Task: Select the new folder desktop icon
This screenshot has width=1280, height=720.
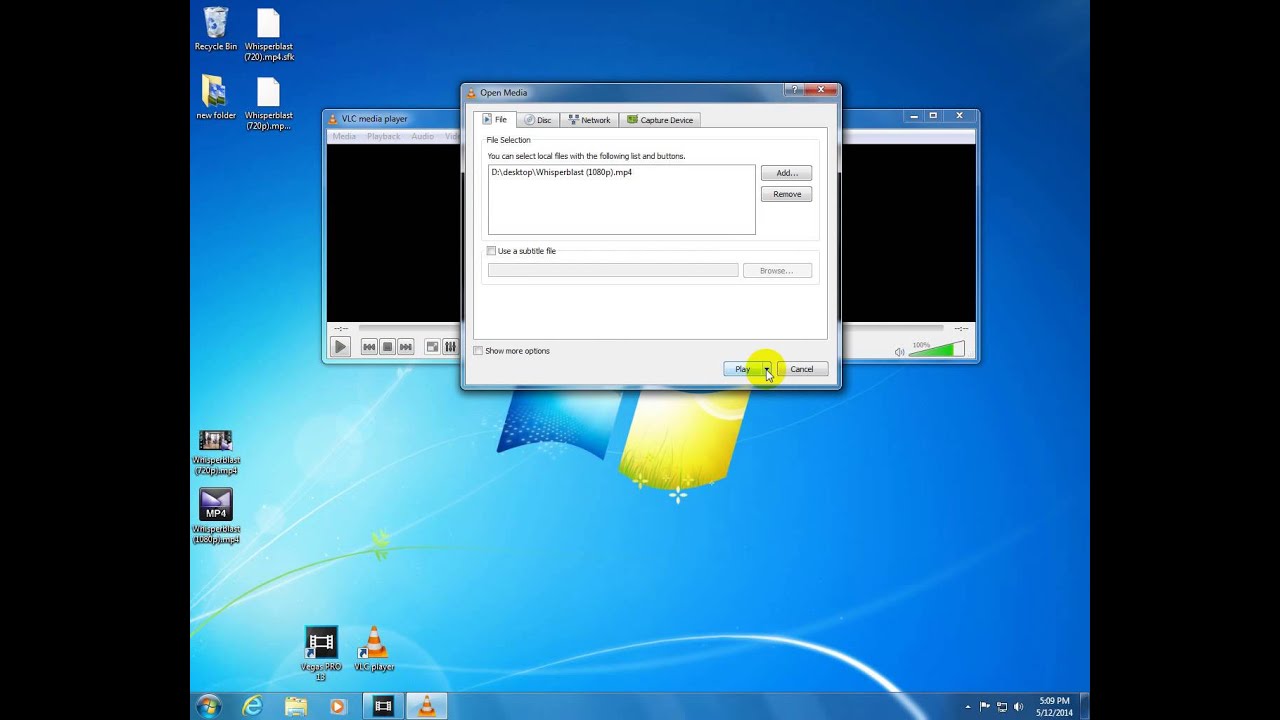Action: coord(216,97)
